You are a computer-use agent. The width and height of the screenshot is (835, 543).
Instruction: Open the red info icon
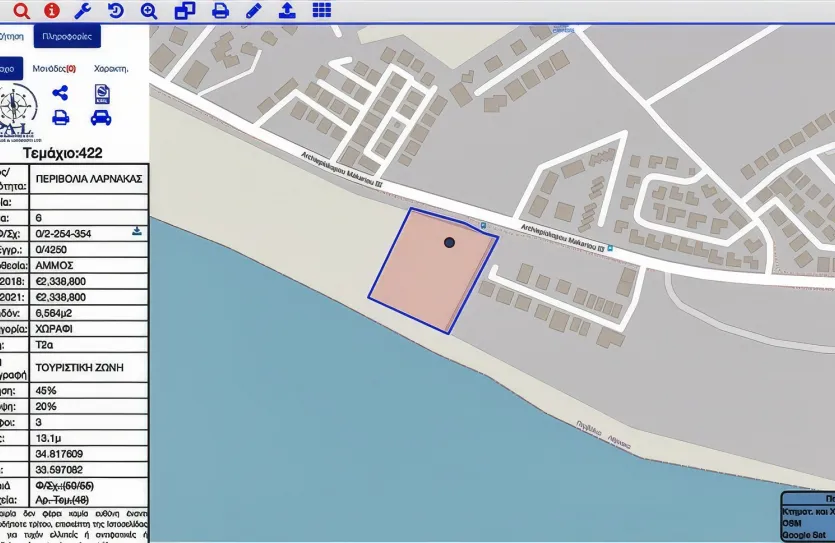coord(51,11)
